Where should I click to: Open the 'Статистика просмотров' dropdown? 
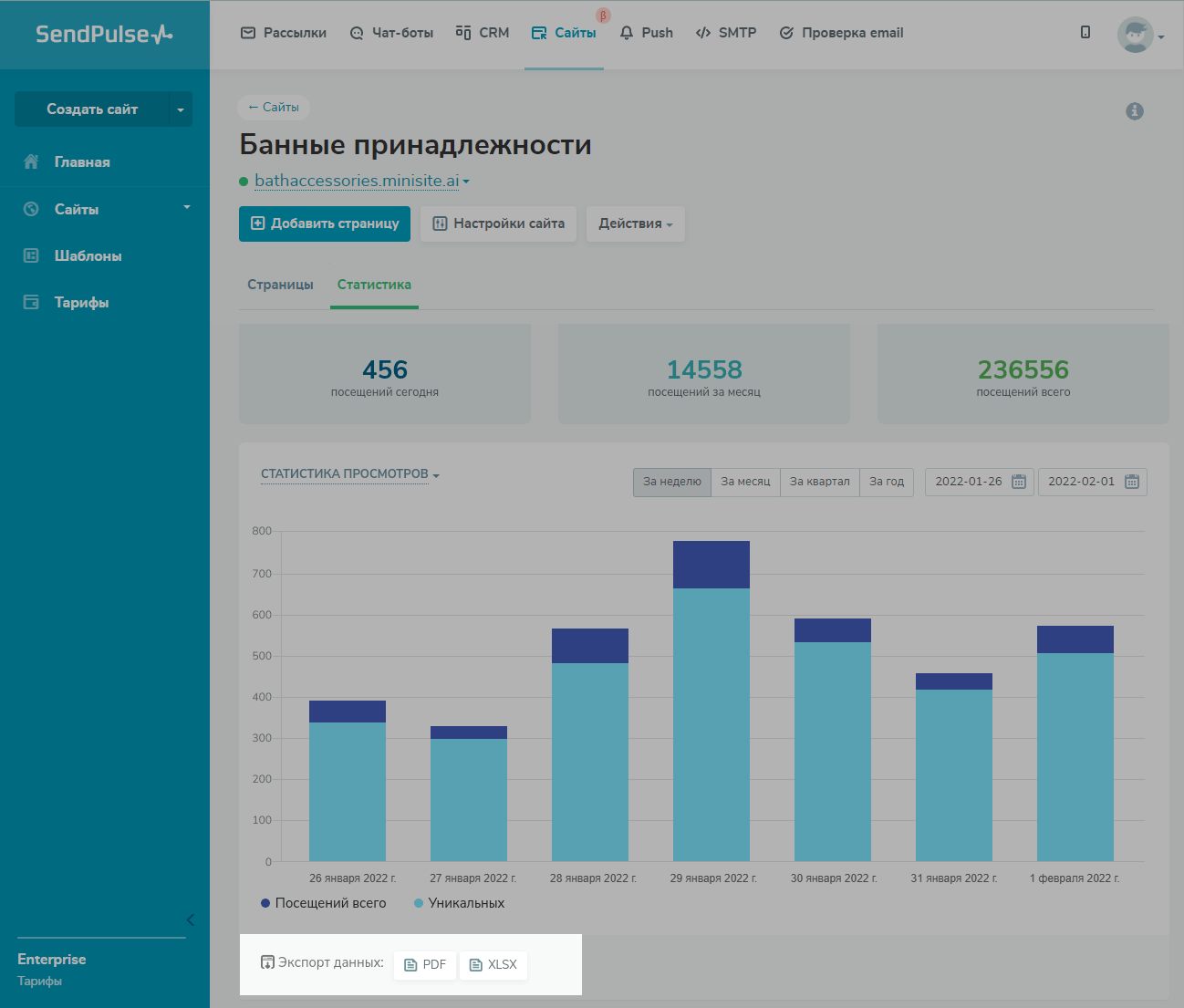(x=350, y=474)
